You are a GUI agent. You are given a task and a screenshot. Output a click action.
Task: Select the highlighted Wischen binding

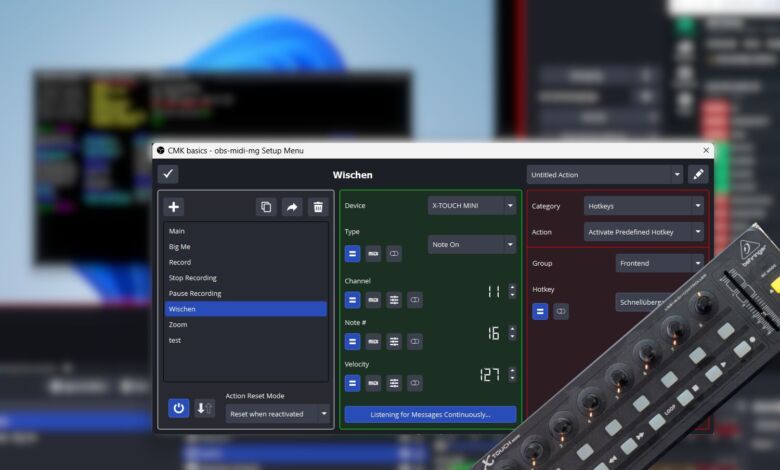click(246, 309)
